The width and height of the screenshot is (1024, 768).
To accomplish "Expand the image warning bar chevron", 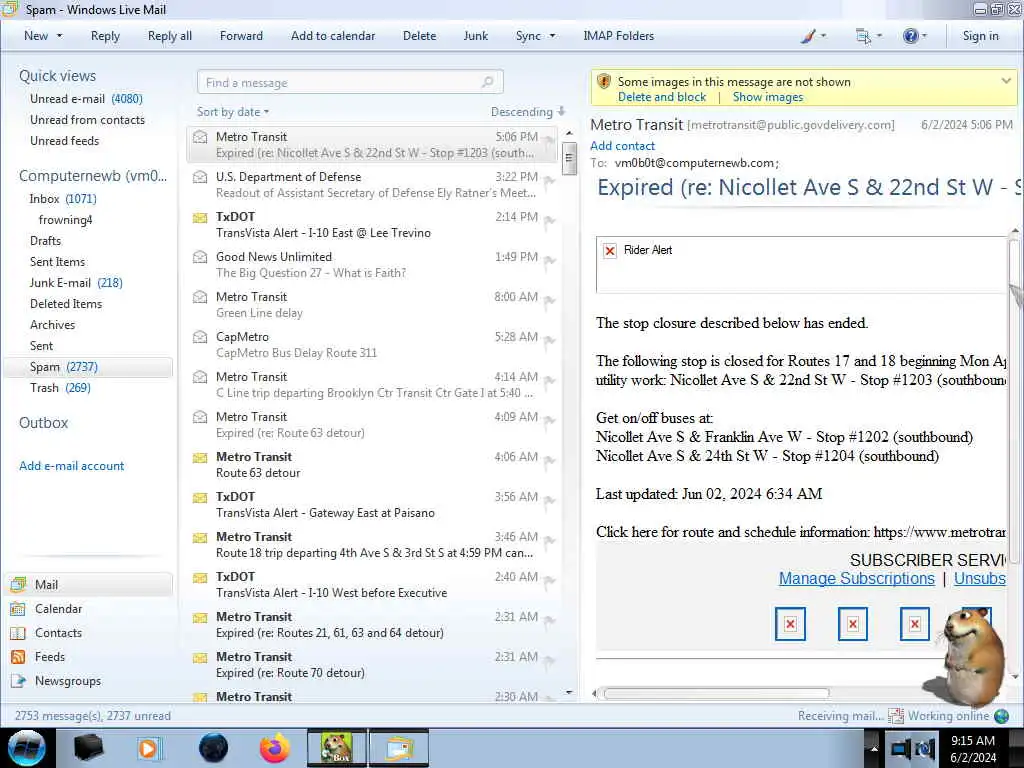I will click(1006, 81).
